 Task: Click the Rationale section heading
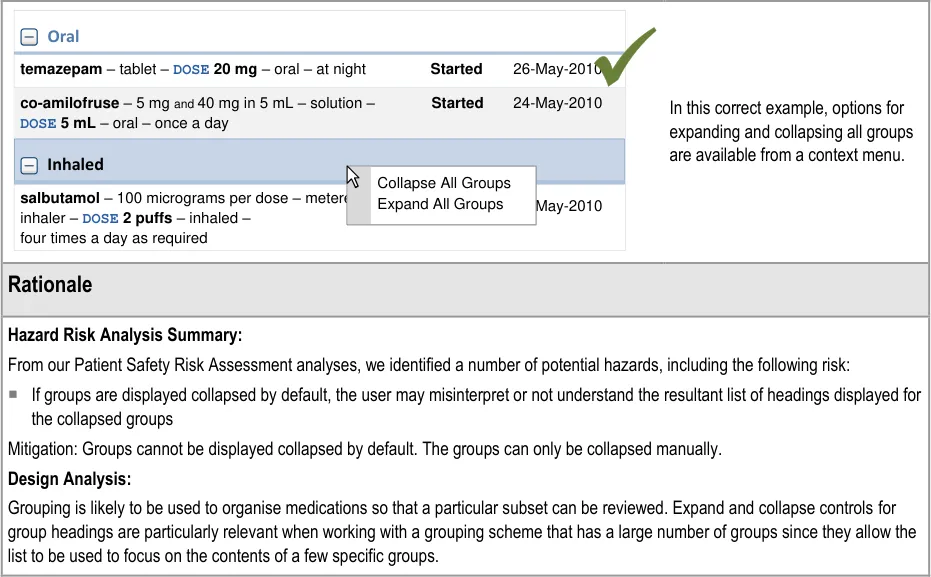[50, 285]
